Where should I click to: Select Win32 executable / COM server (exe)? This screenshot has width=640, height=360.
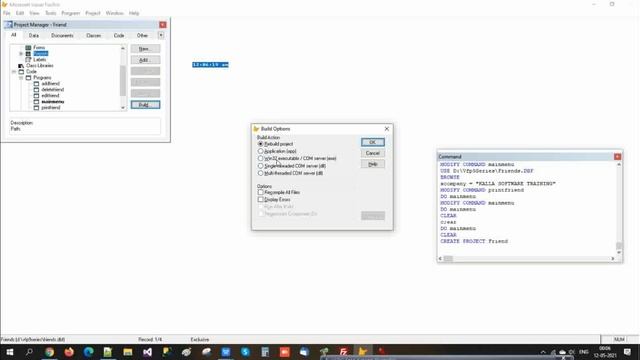pos(260,158)
